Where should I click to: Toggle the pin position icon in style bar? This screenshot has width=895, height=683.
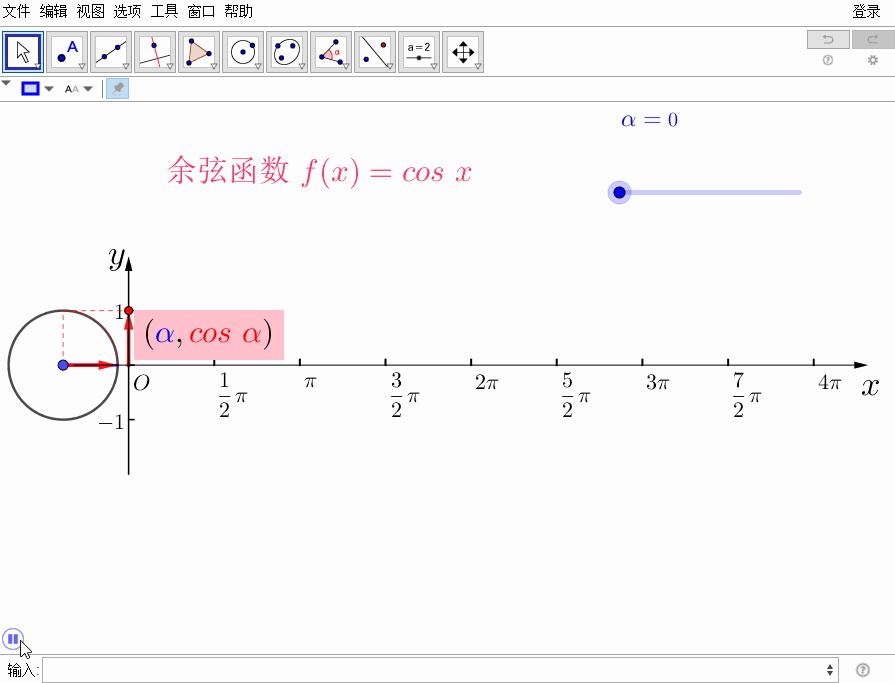click(x=117, y=88)
